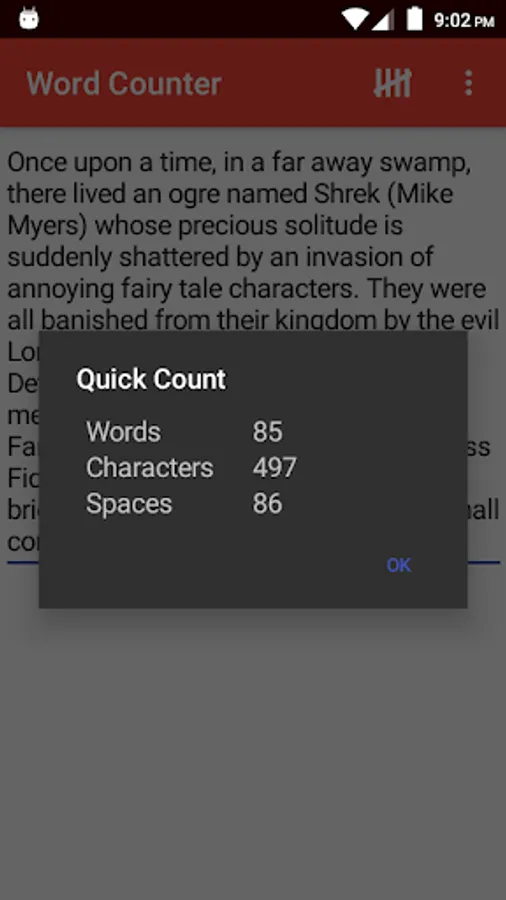This screenshot has width=506, height=900.
Task: Select the Characters label
Action: (x=150, y=468)
